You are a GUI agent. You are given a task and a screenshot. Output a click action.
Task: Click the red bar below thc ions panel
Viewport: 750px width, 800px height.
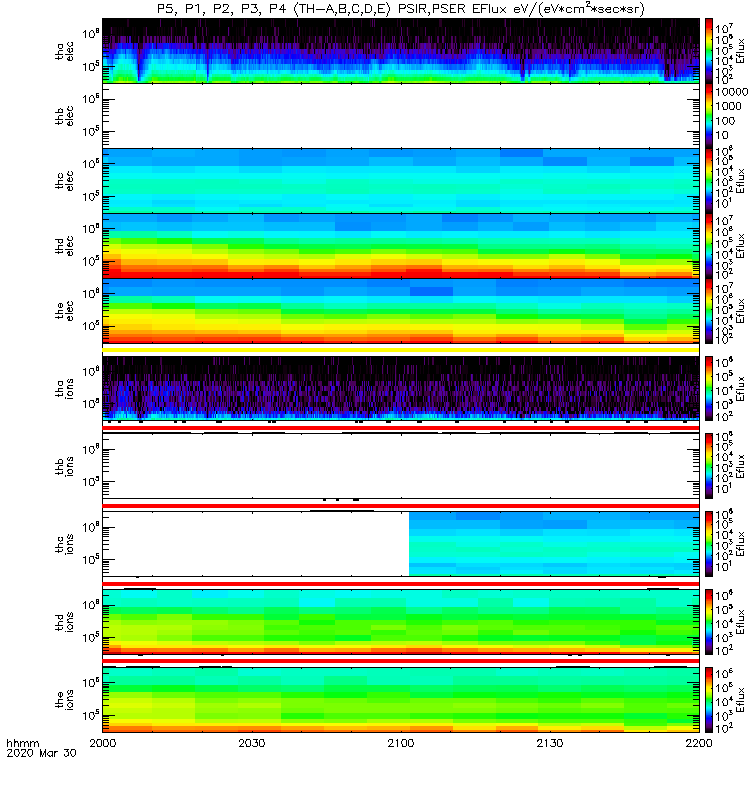pyautogui.click(x=401, y=584)
